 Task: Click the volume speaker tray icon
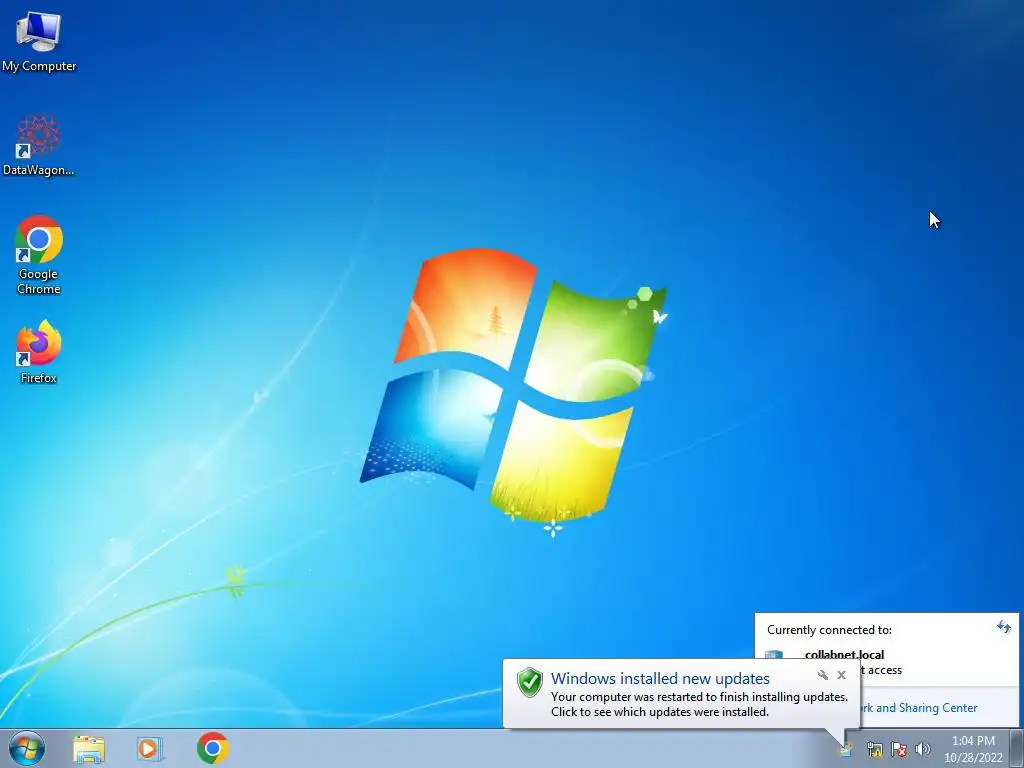coord(922,750)
